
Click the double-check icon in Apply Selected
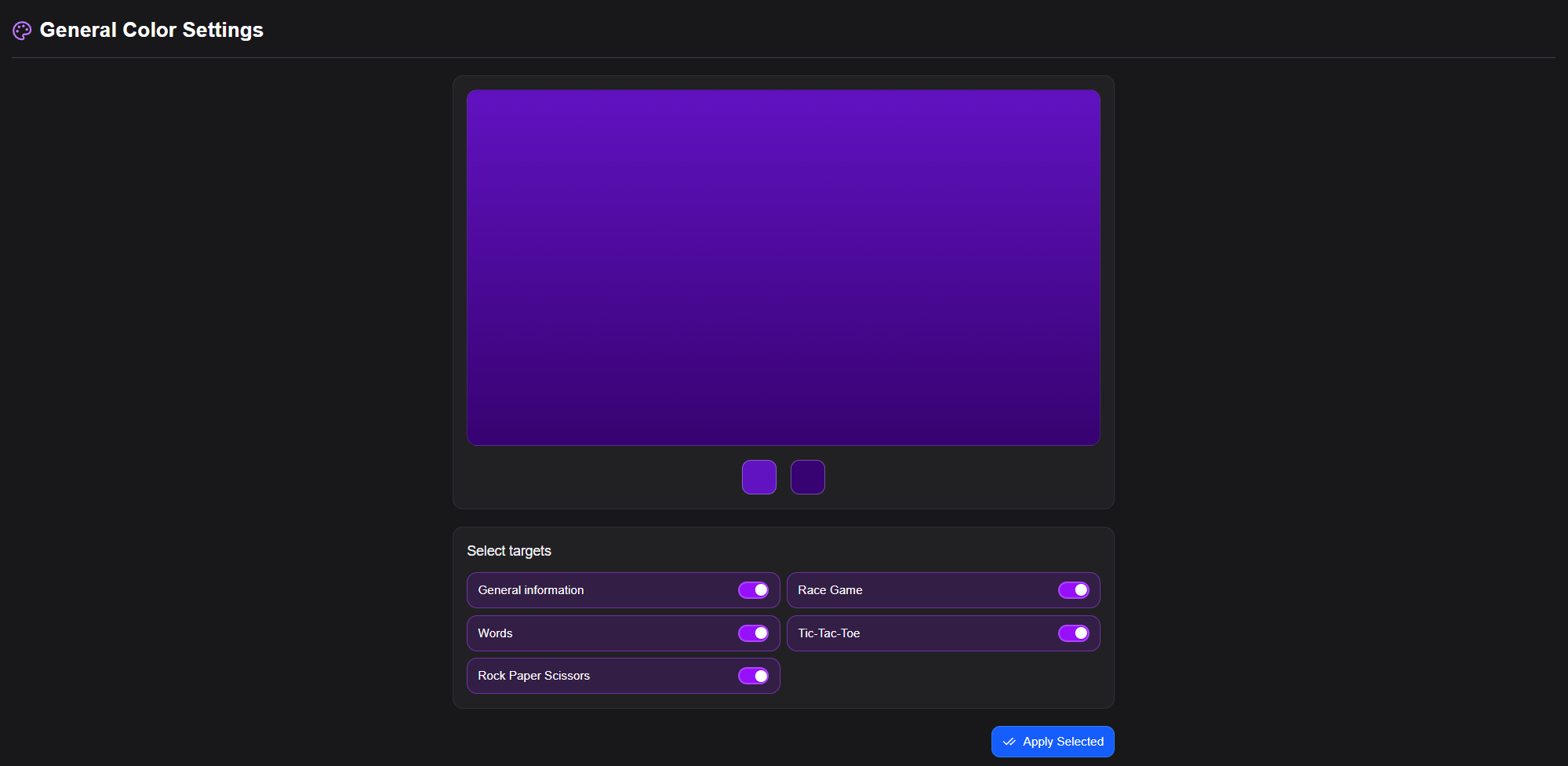1009,742
